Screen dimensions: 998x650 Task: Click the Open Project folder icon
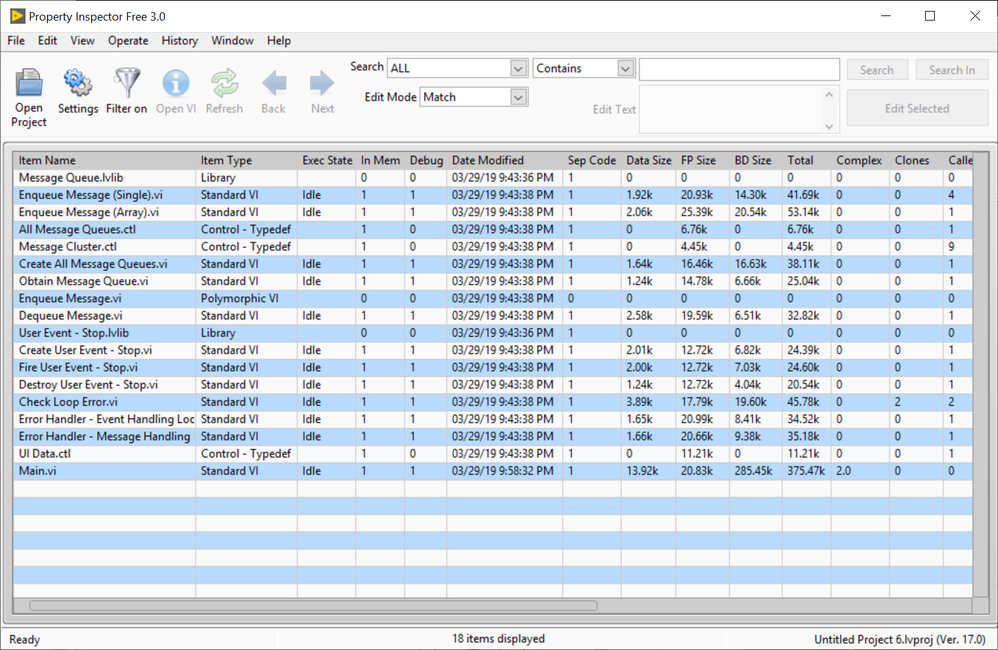click(x=29, y=83)
